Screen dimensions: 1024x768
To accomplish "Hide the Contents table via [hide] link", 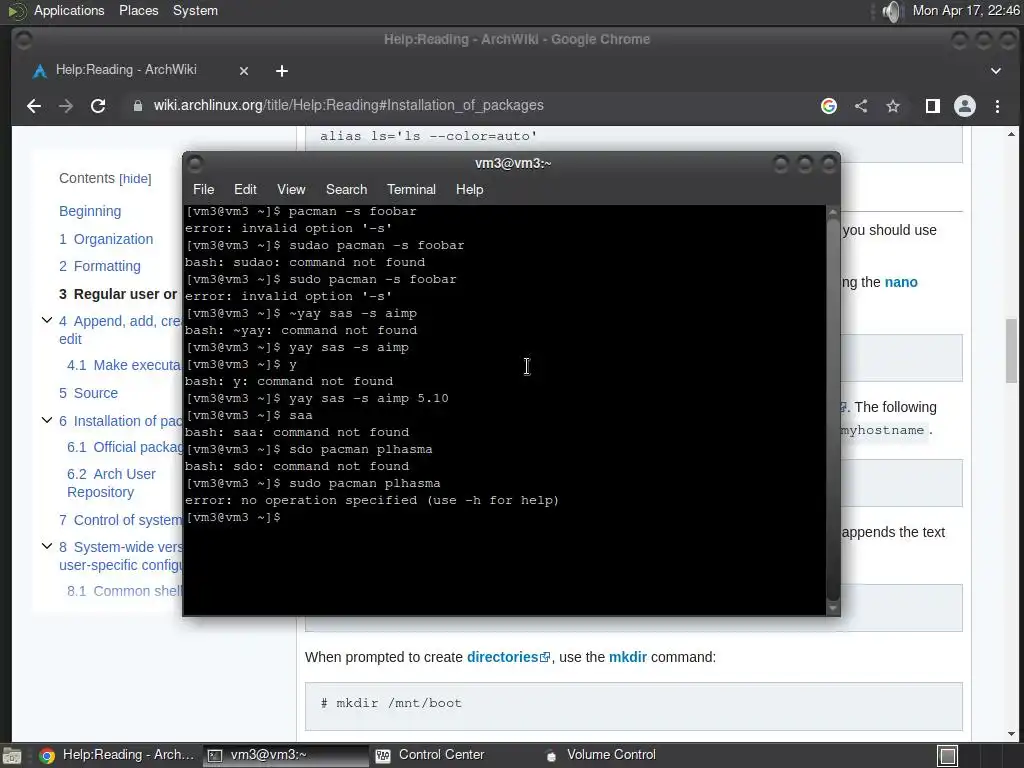I will (x=135, y=179).
